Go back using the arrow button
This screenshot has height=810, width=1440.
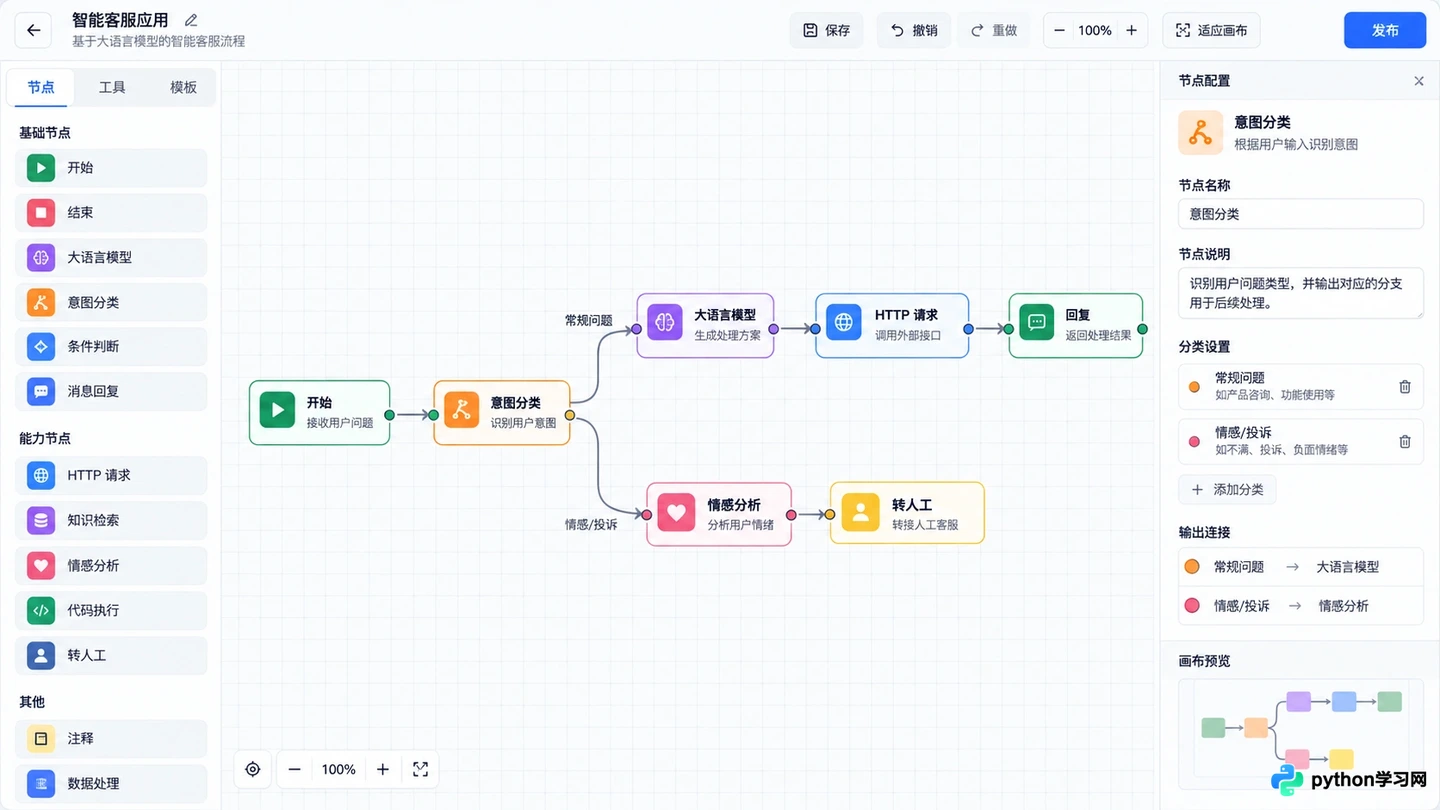click(x=34, y=30)
